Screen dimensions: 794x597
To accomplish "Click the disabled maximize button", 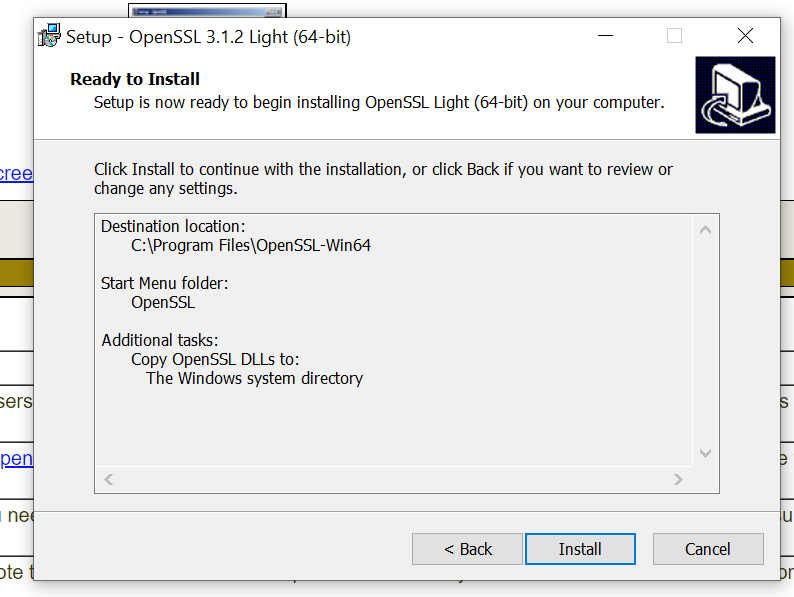I will tap(674, 36).
